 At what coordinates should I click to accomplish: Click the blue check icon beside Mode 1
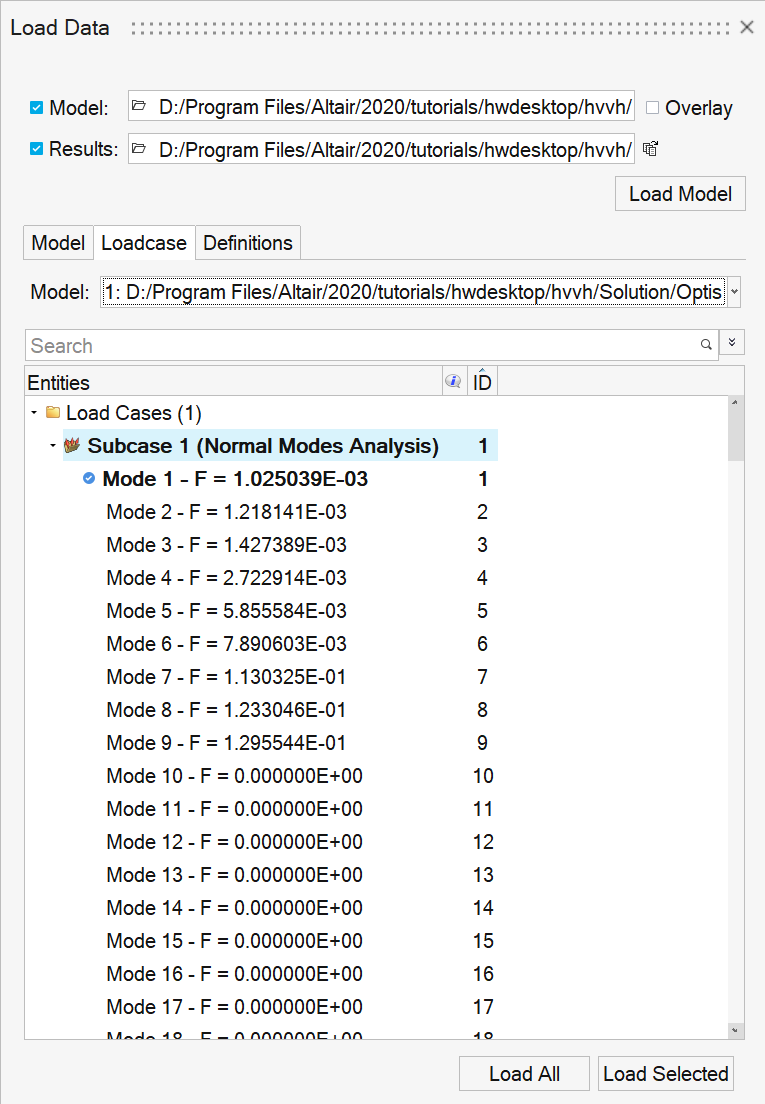click(x=89, y=479)
